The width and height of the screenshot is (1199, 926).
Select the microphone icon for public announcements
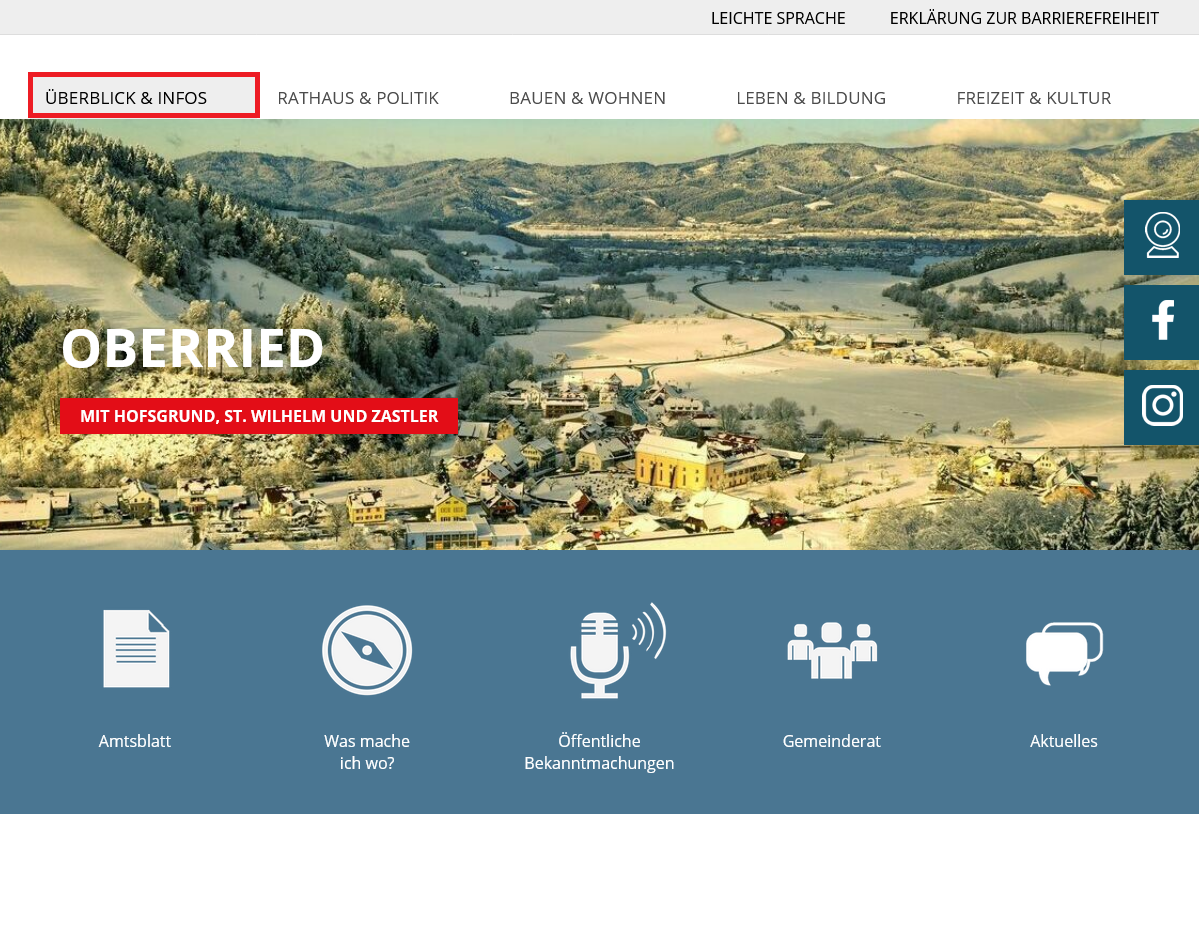(x=612, y=650)
